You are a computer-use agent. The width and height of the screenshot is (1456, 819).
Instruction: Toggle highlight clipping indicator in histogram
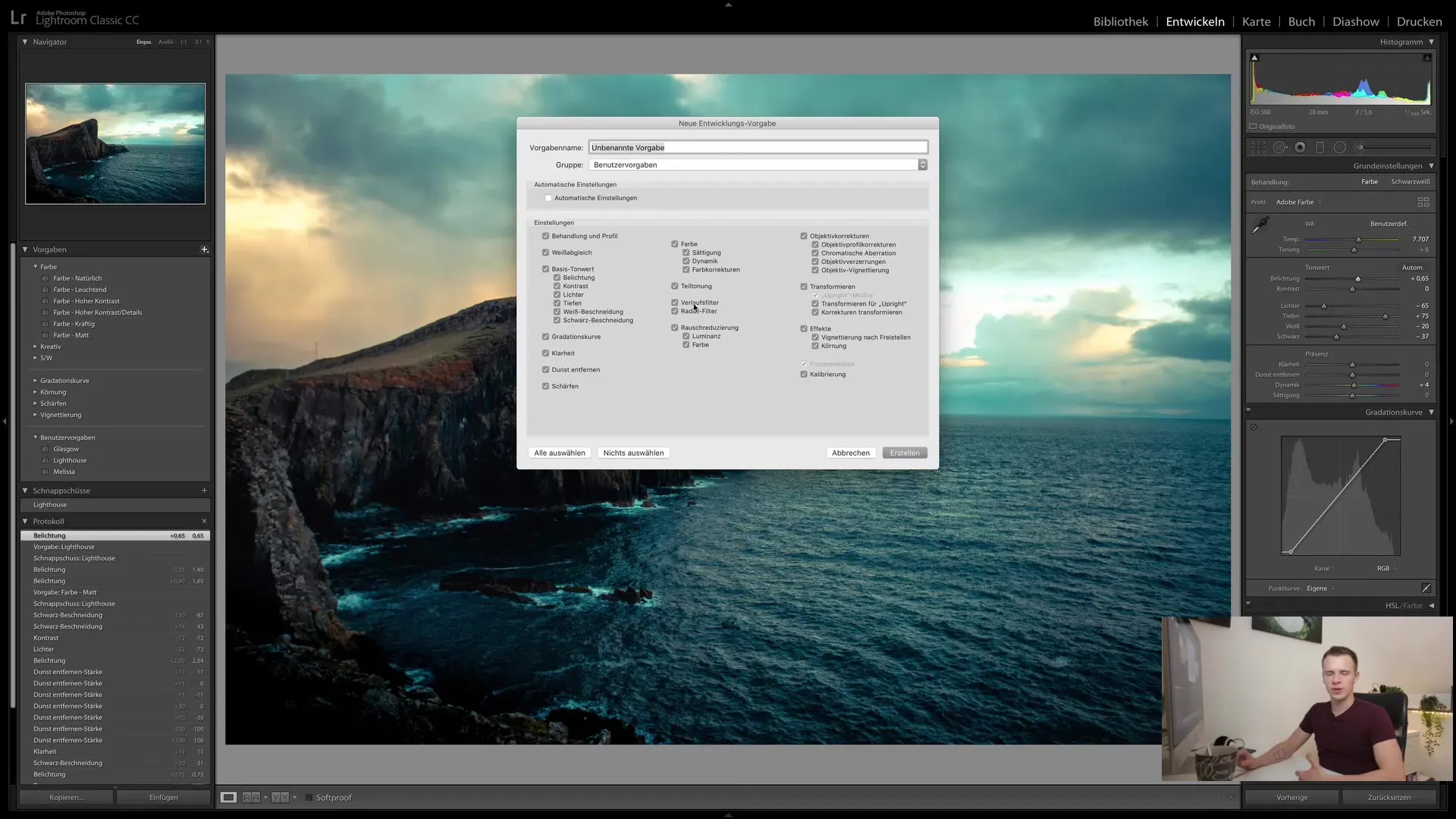click(x=1426, y=58)
